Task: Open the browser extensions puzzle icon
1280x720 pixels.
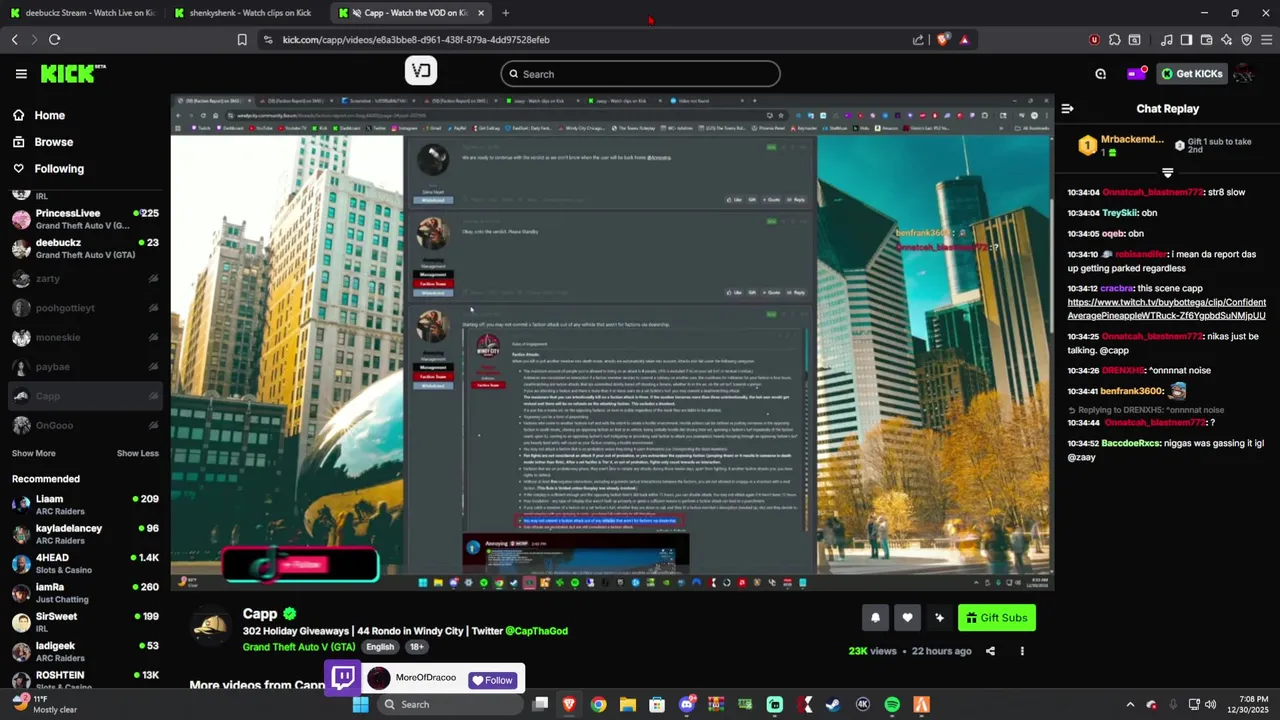Action: click(1114, 40)
